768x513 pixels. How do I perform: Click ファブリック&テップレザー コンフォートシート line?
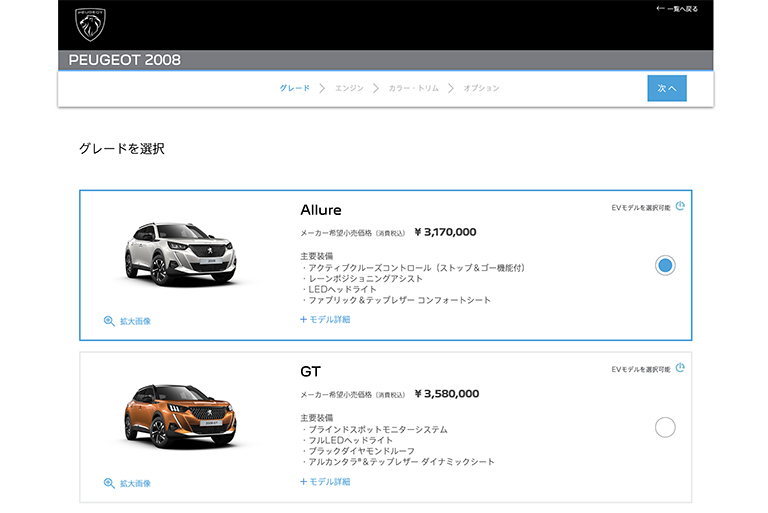pyautogui.click(x=397, y=300)
